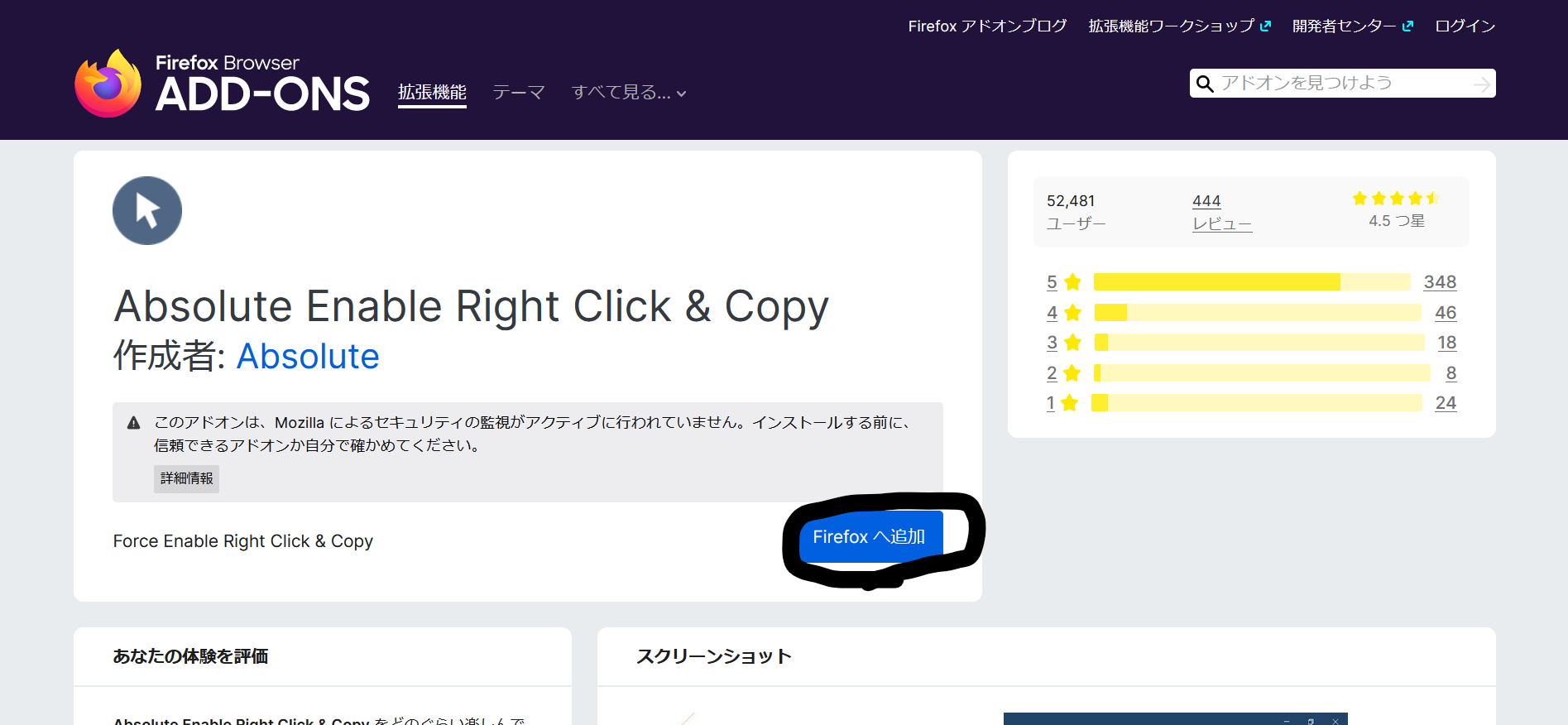Image resolution: width=1568 pixels, height=725 pixels.
Task: Open the 46 four-star reviews count
Action: (x=1446, y=313)
